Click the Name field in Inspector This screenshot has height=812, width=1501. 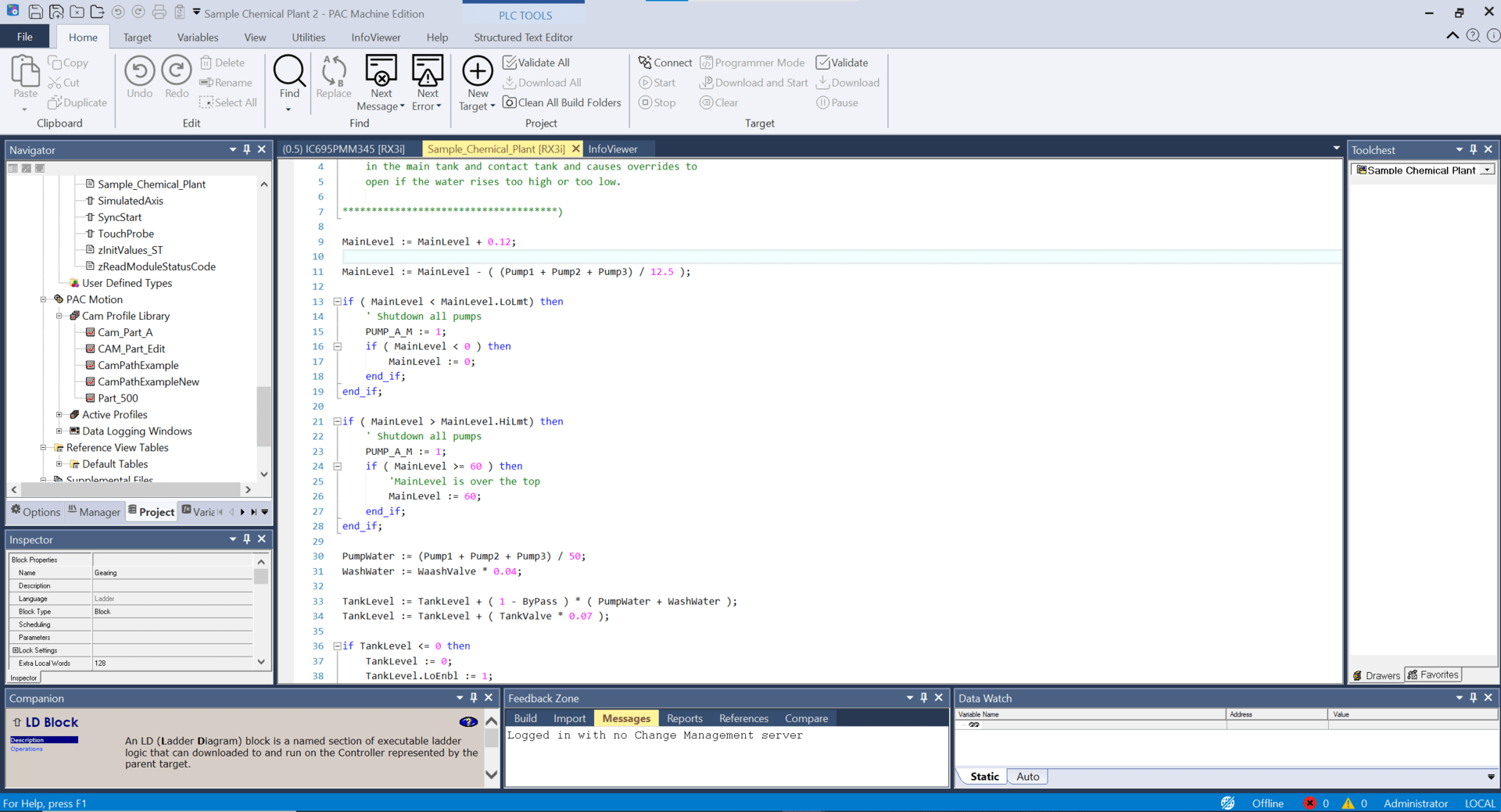coord(172,573)
